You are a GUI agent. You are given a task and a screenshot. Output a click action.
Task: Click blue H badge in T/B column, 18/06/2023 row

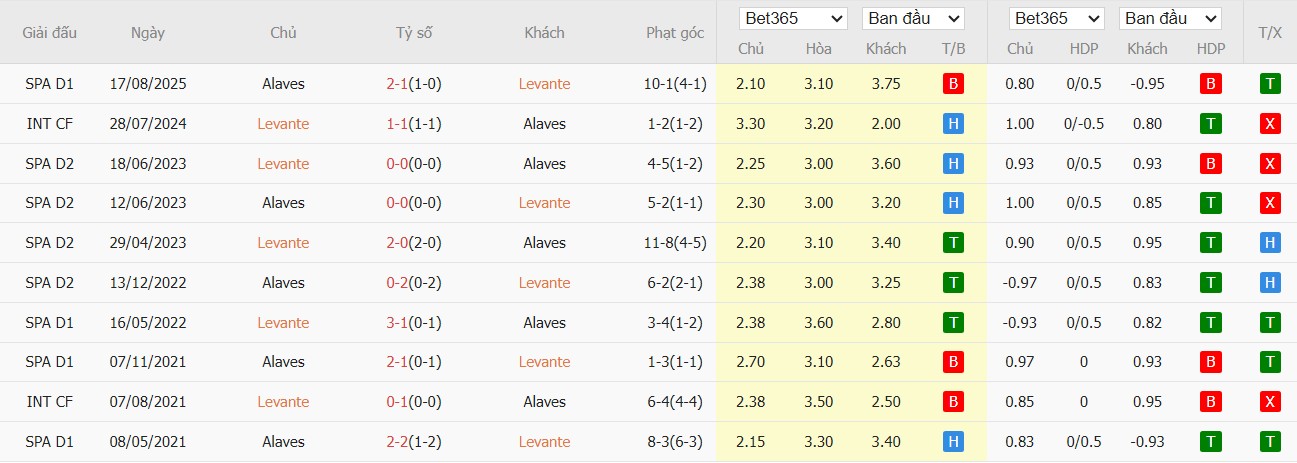(953, 163)
